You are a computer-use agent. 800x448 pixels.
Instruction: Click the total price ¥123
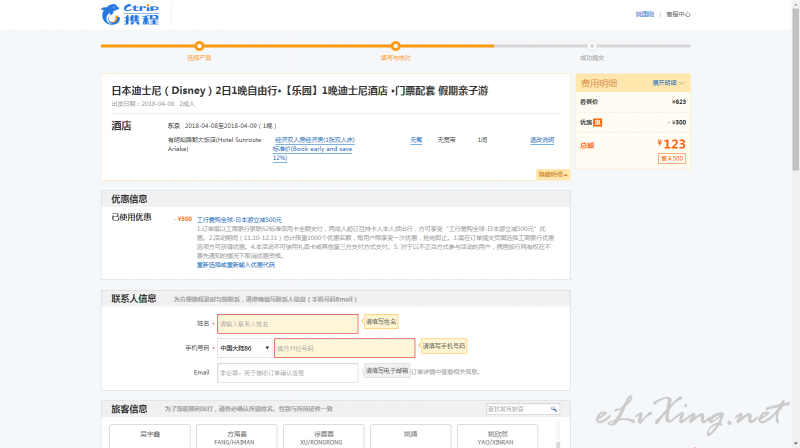[671, 144]
